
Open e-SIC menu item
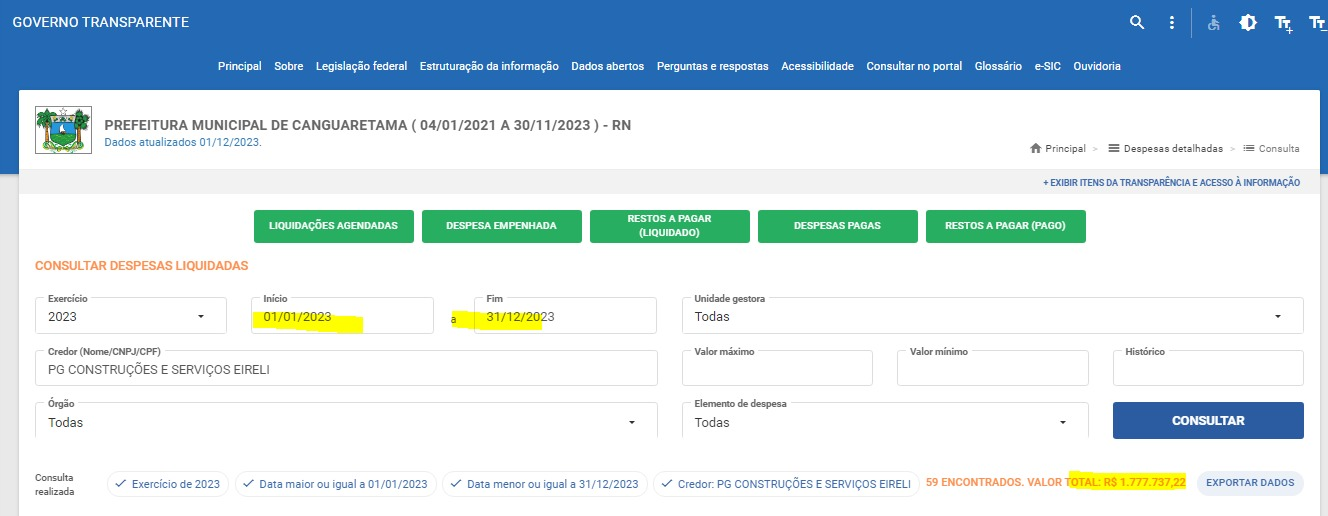(1048, 66)
